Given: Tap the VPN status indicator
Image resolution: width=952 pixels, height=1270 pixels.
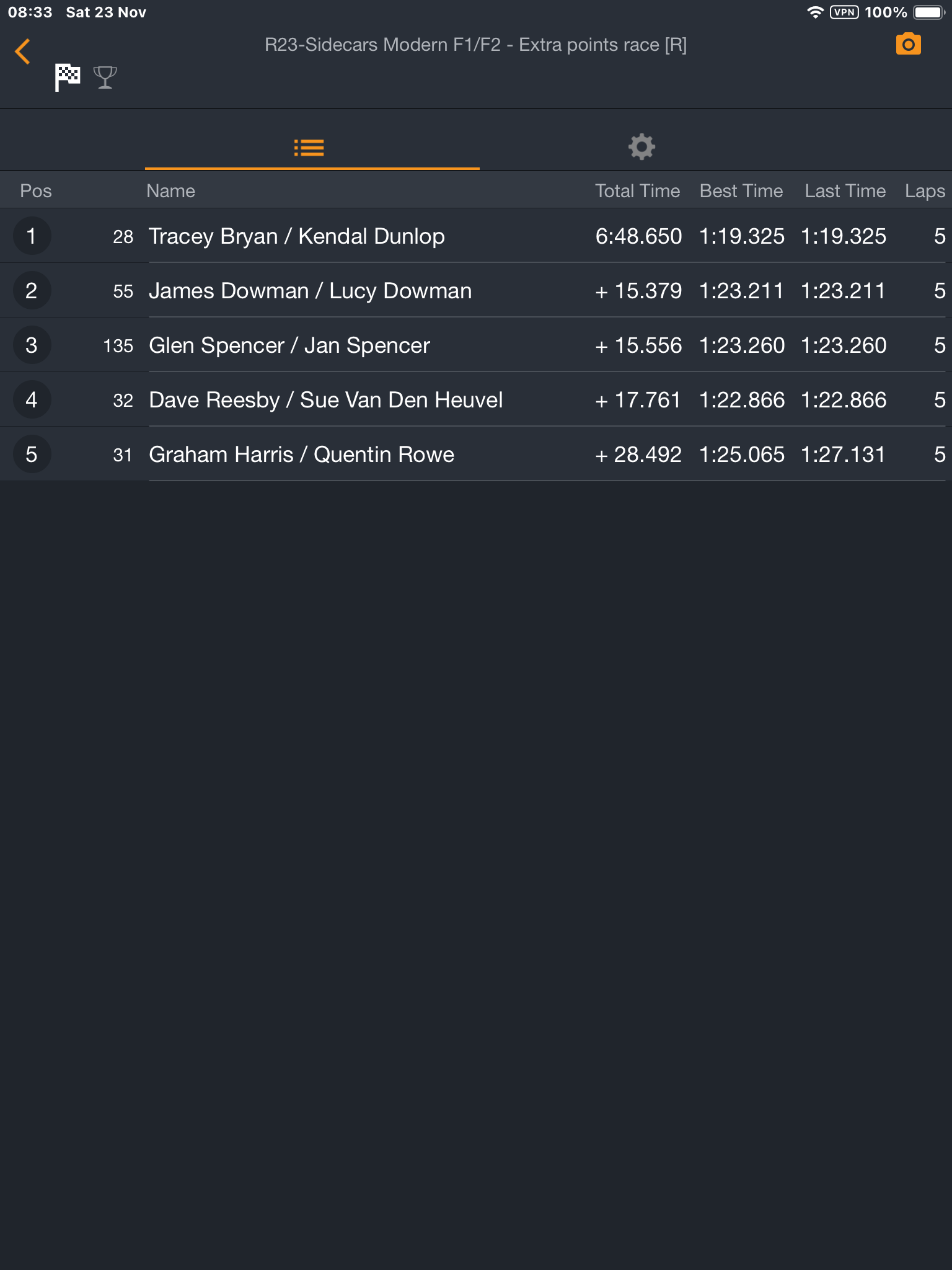Looking at the screenshot, I should click(x=844, y=12).
